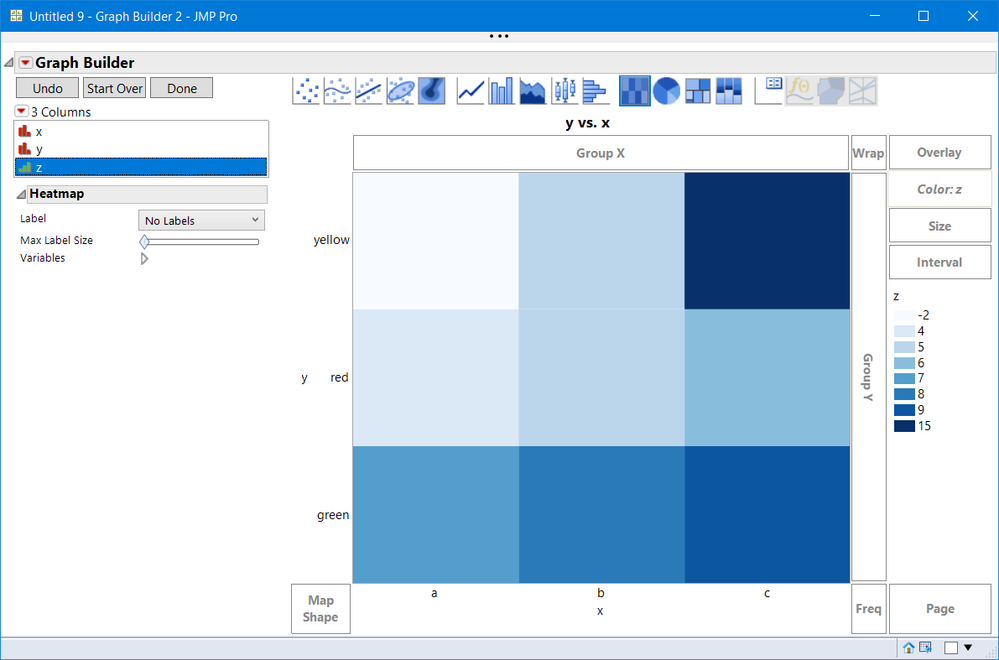This screenshot has height=660, width=999.
Task: Click the x-axis label 'c'
Action: 767,593
